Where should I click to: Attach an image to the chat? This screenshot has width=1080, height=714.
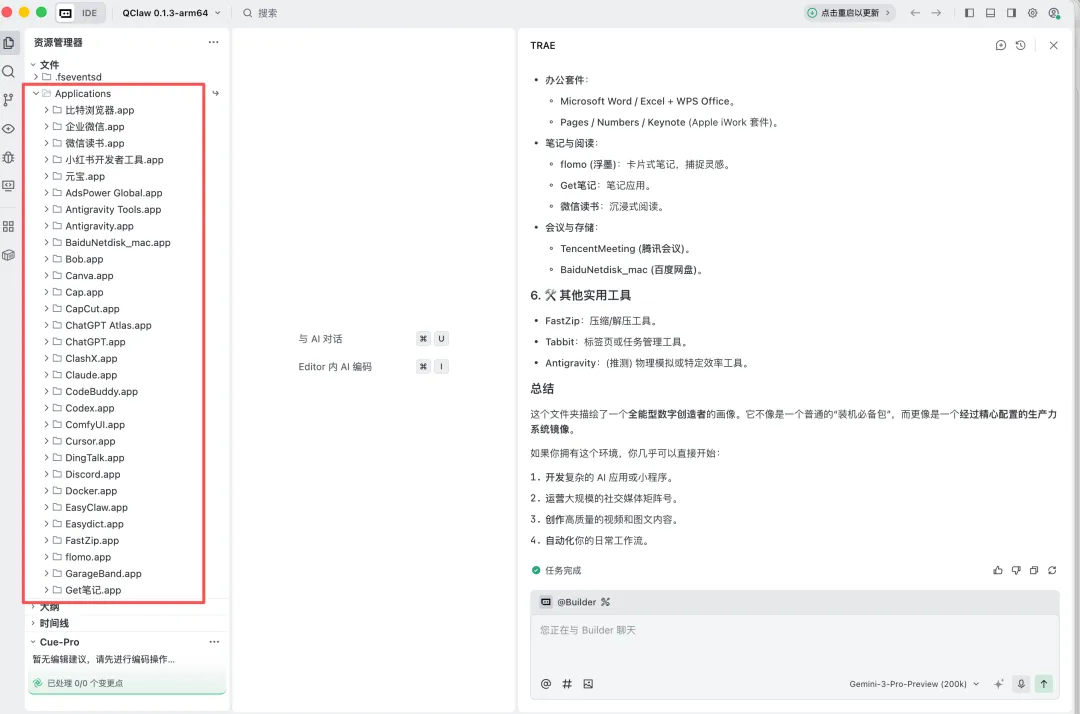pos(588,684)
